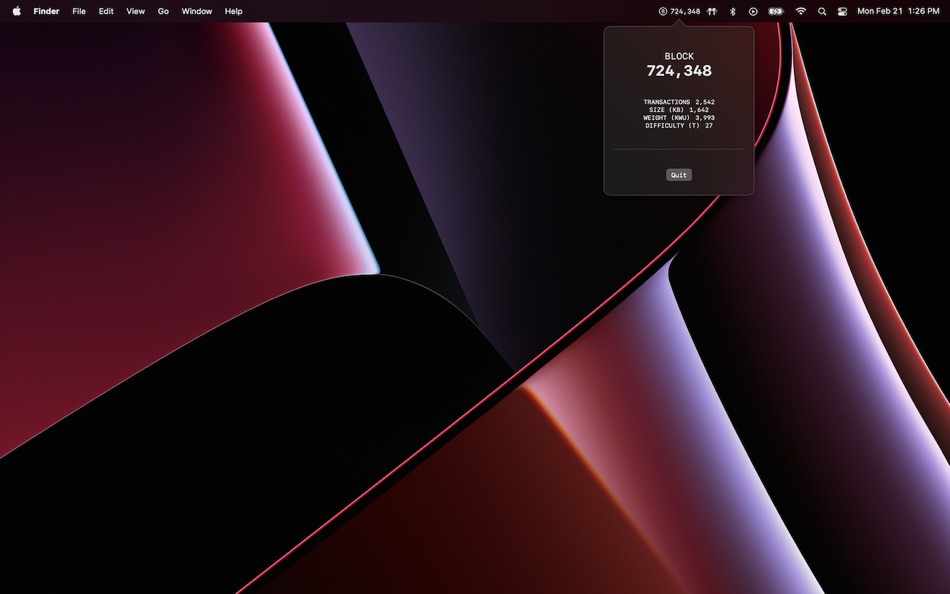Open the Now Playing menu bar icon
The height and width of the screenshot is (594, 950).
point(753,12)
